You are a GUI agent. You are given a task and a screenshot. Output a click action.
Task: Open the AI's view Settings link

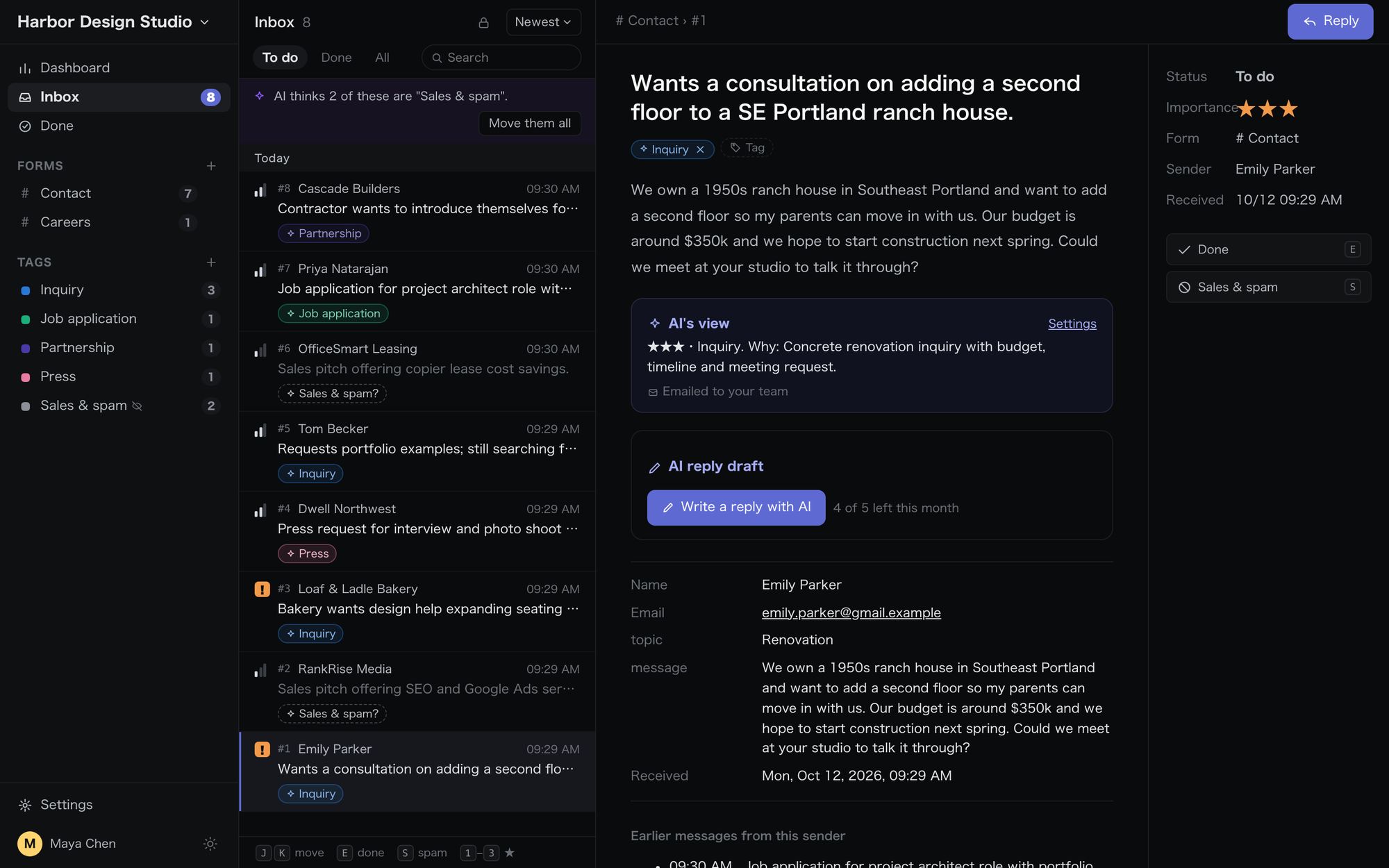[1072, 324]
